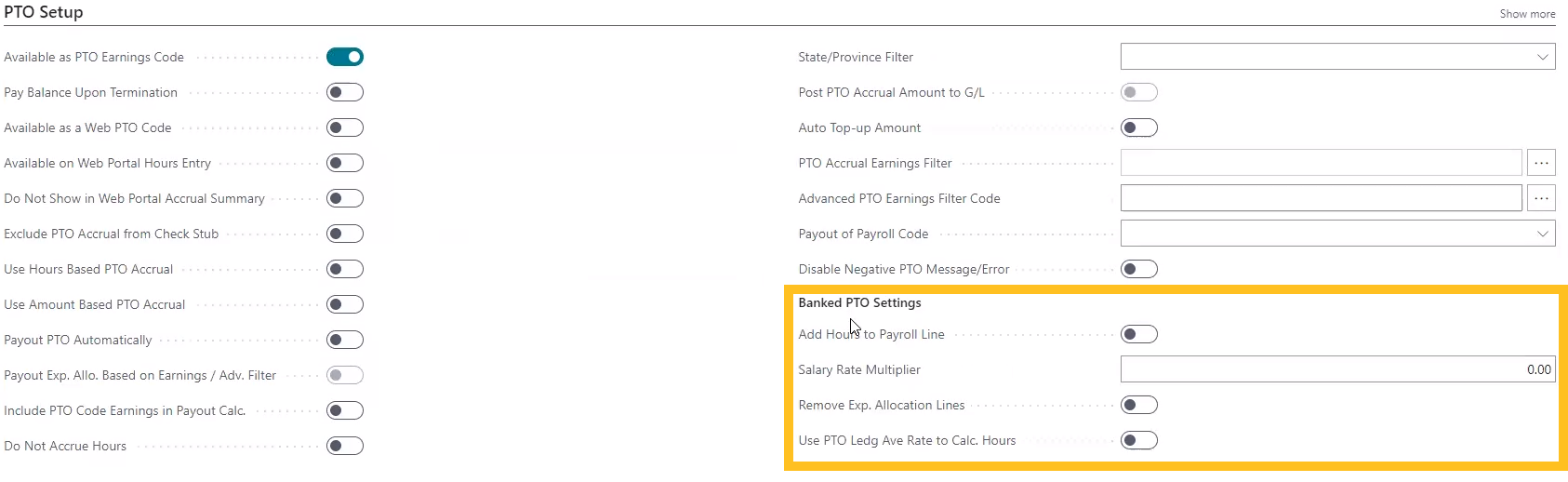Switch on Payout PTO Automatically

[x=345, y=340]
